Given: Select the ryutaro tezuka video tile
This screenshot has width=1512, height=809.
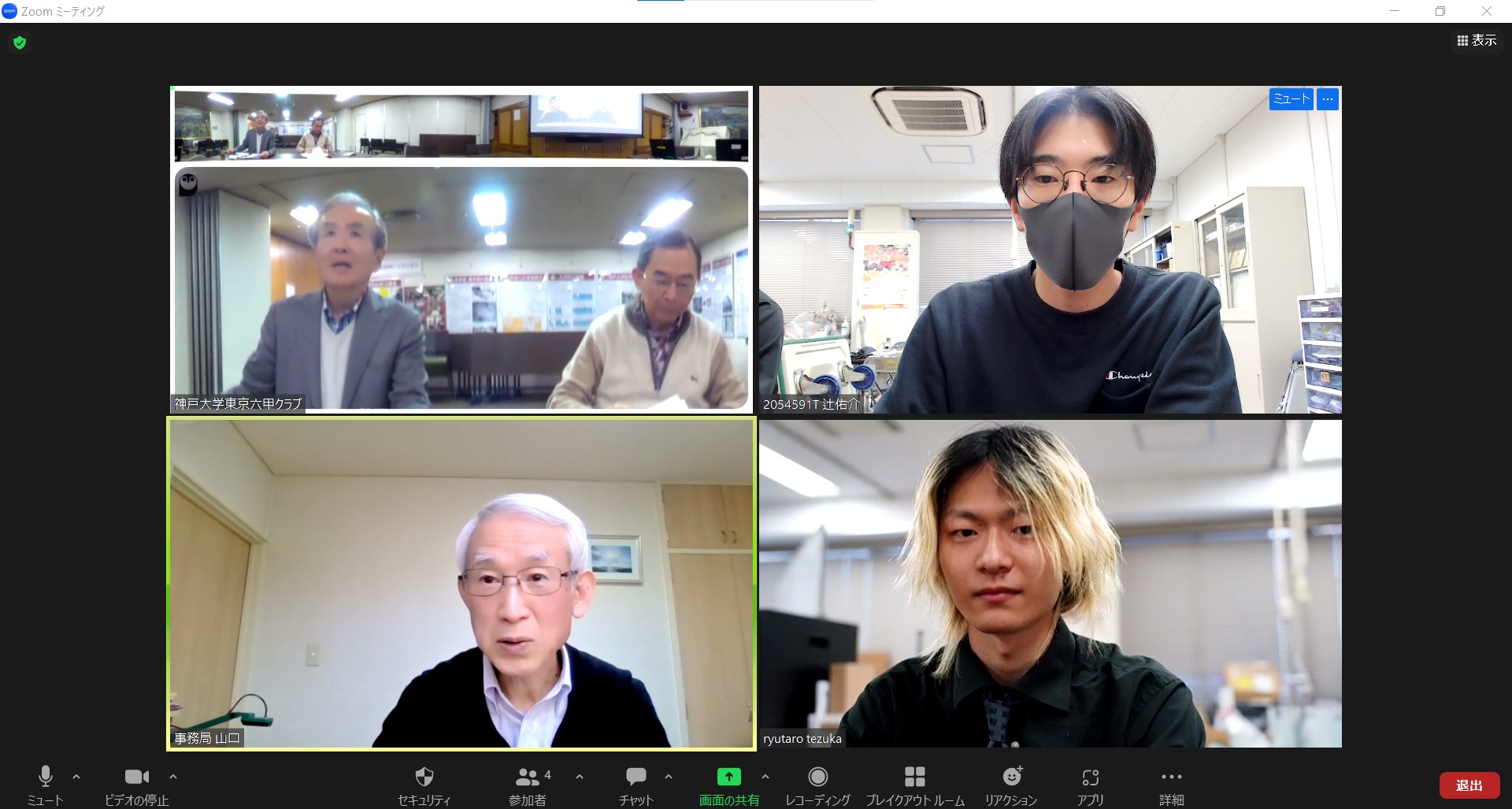Looking at the screenshot, I should (x=1050, y=583).
